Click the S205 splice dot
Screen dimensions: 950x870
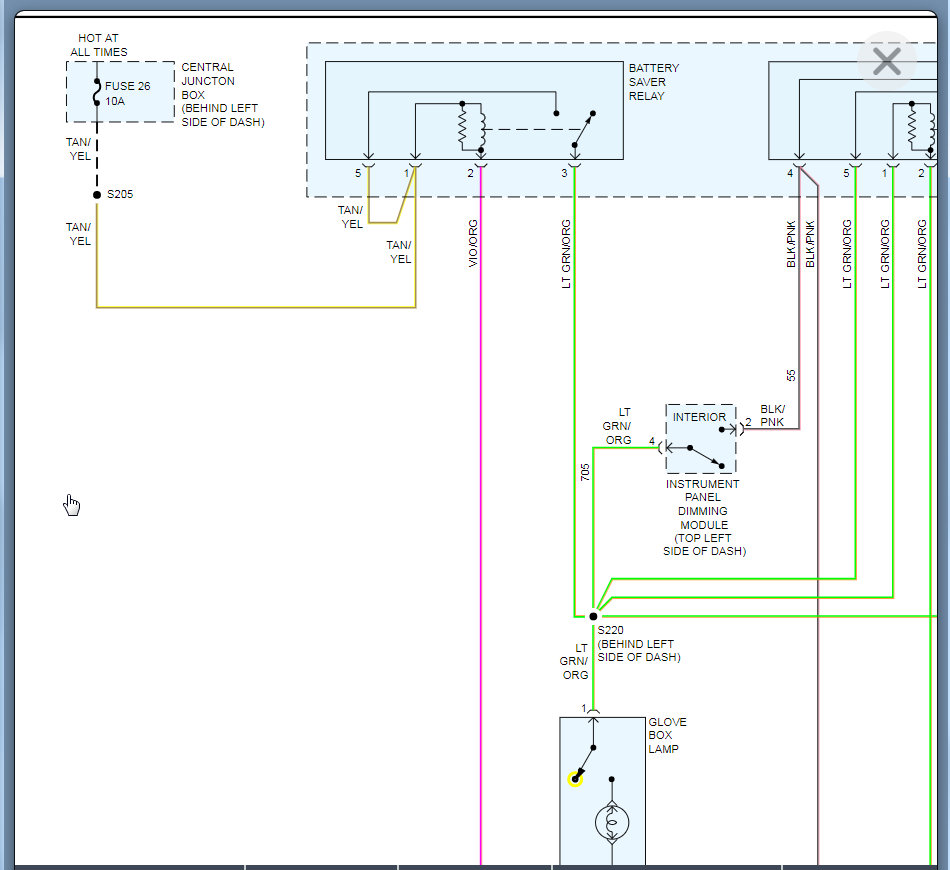pos(97,195)
